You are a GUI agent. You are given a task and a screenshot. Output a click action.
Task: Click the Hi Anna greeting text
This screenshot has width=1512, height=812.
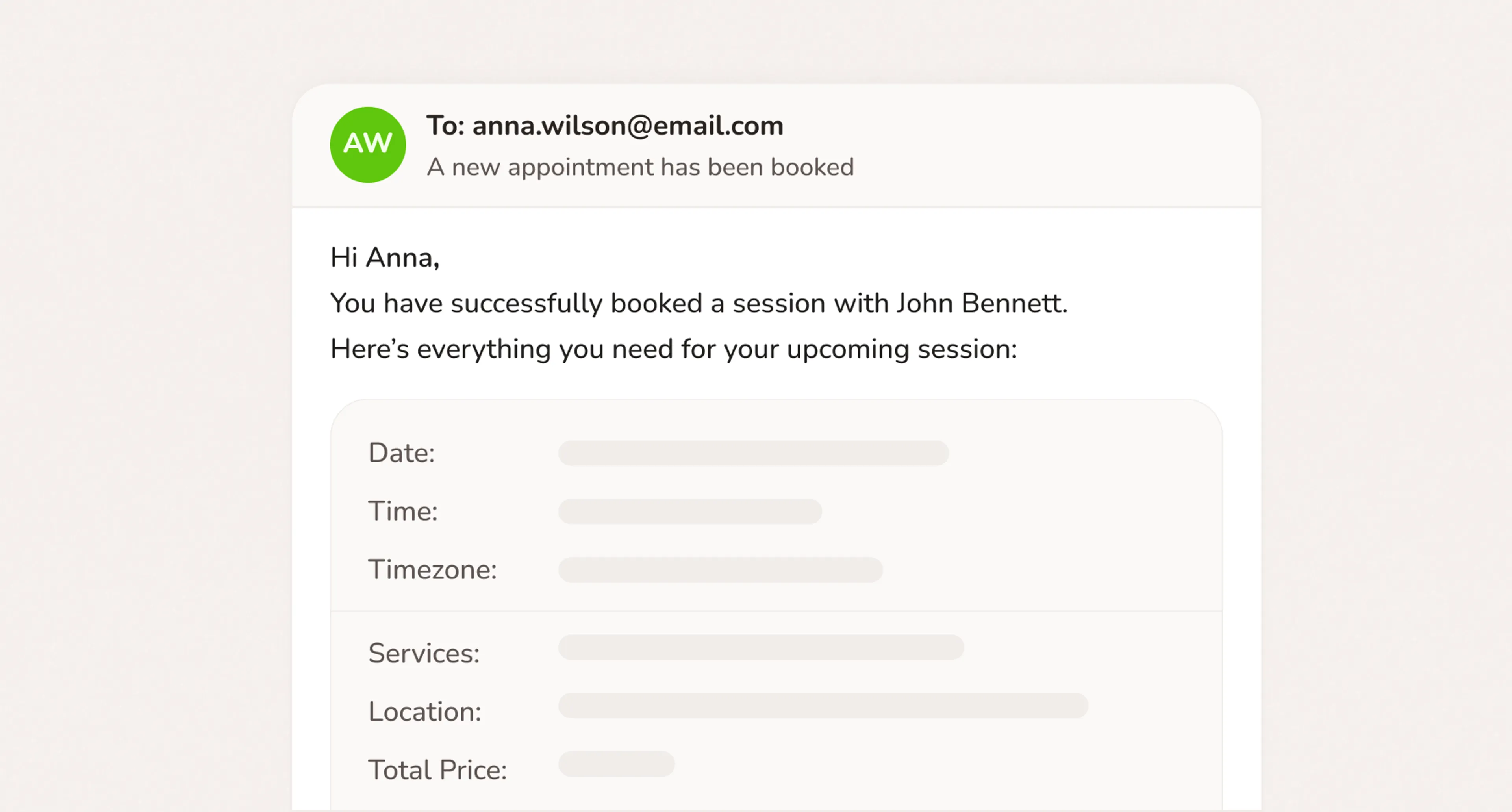pos(384,257)
